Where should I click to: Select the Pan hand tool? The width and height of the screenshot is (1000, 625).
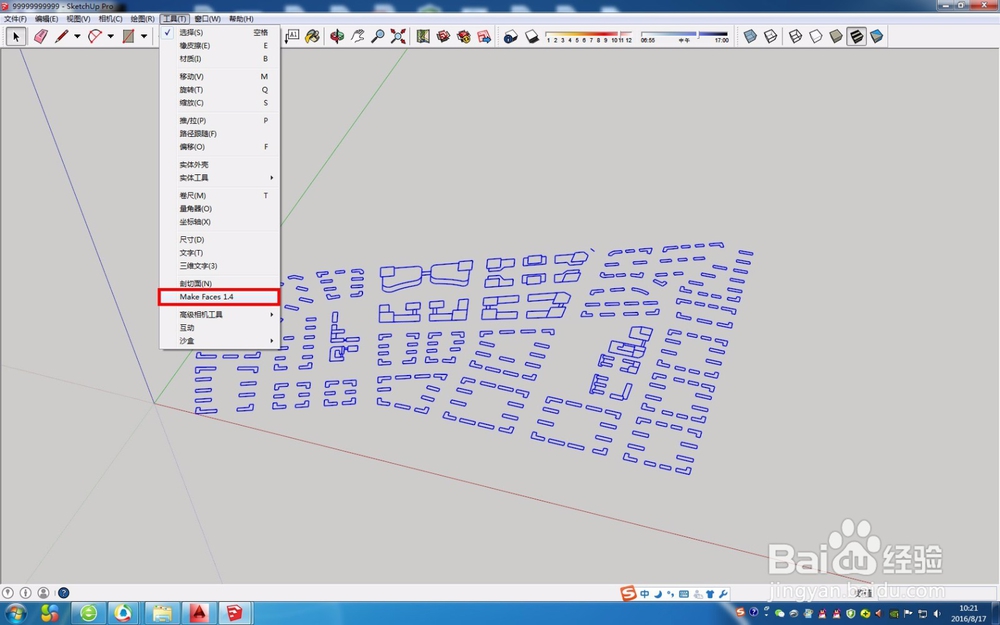357,36
